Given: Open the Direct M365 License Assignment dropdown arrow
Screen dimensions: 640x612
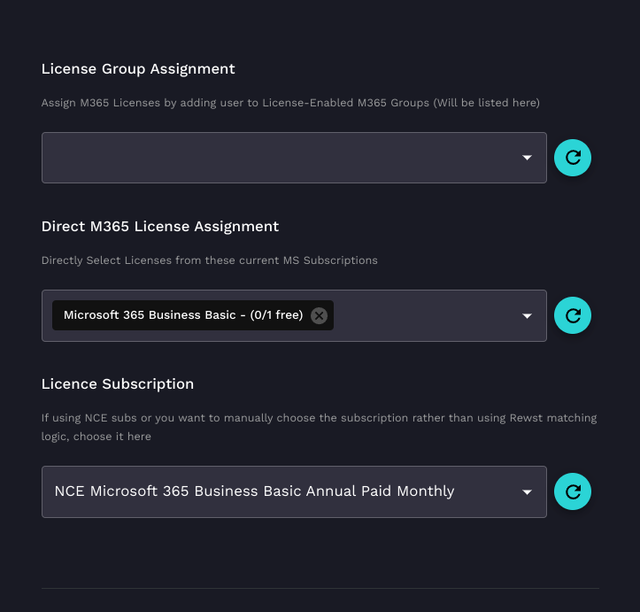Looking at the screenshot, I should tap(527, 316).
